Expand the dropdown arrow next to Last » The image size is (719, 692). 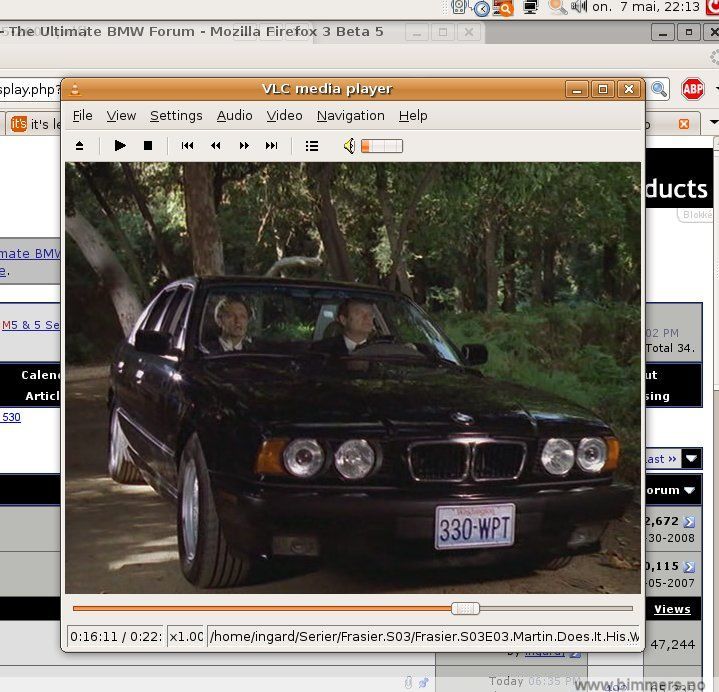click(x=691, y=459)
